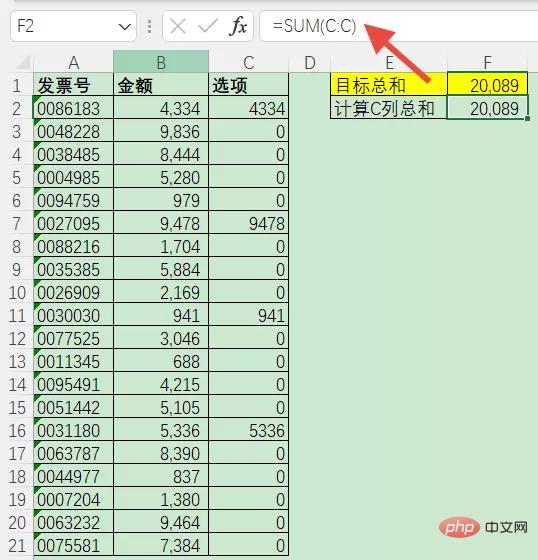Click the Cancel X formula icon
This screenshot has height=560, width=538.
(178, 26)
